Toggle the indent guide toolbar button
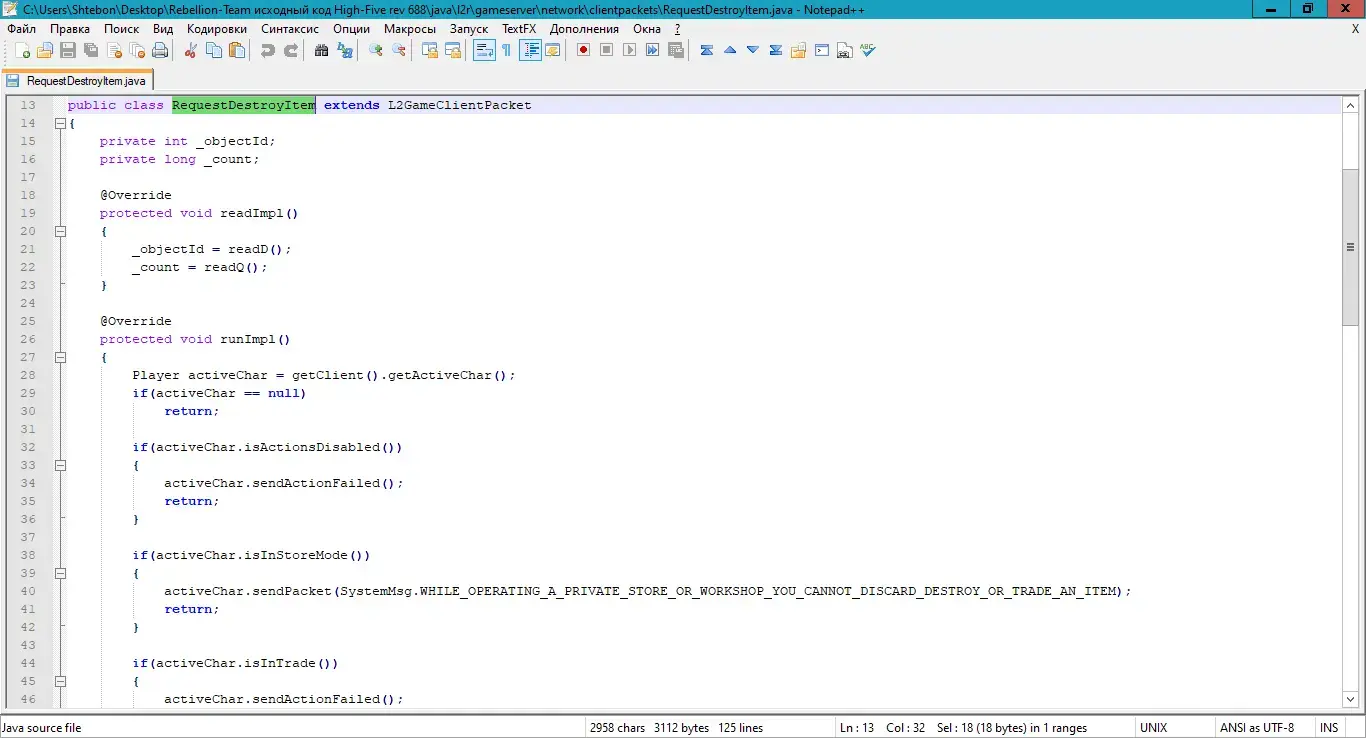 tap(530, 50)
